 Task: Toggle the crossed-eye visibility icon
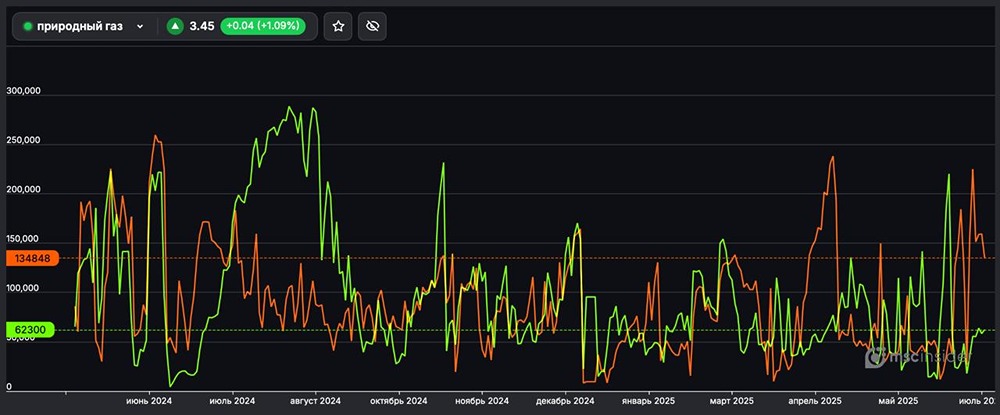click(372, 27)
